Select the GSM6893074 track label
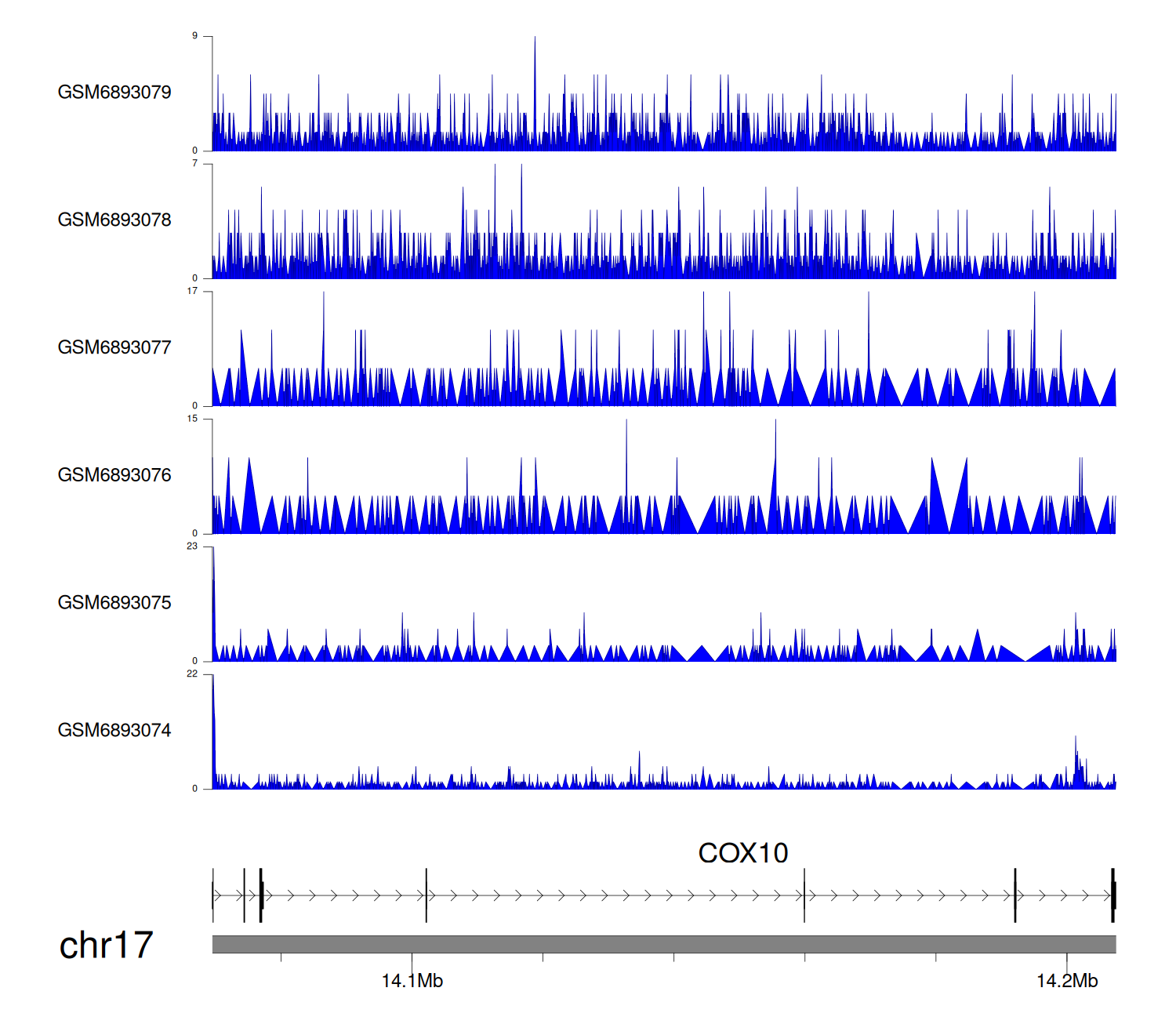1176x1035 pixels. pos(114,731)
